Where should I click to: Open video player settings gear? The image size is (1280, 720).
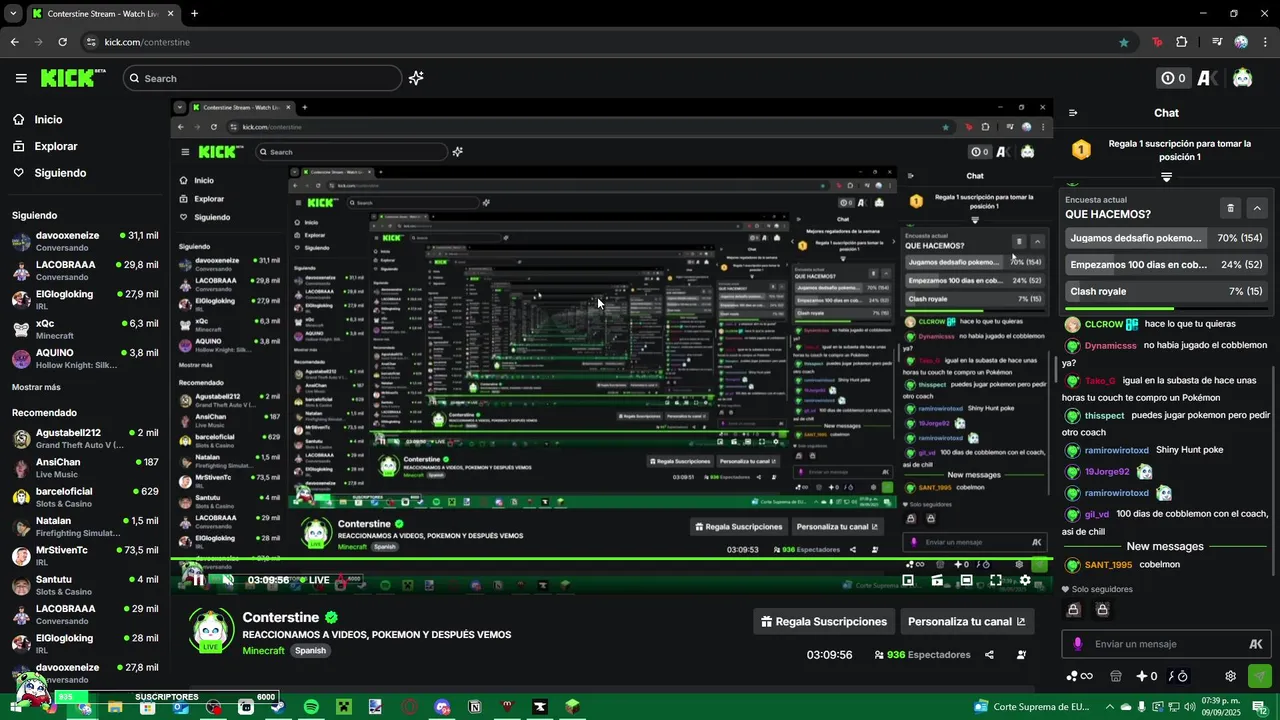(x=1025, y=580)
